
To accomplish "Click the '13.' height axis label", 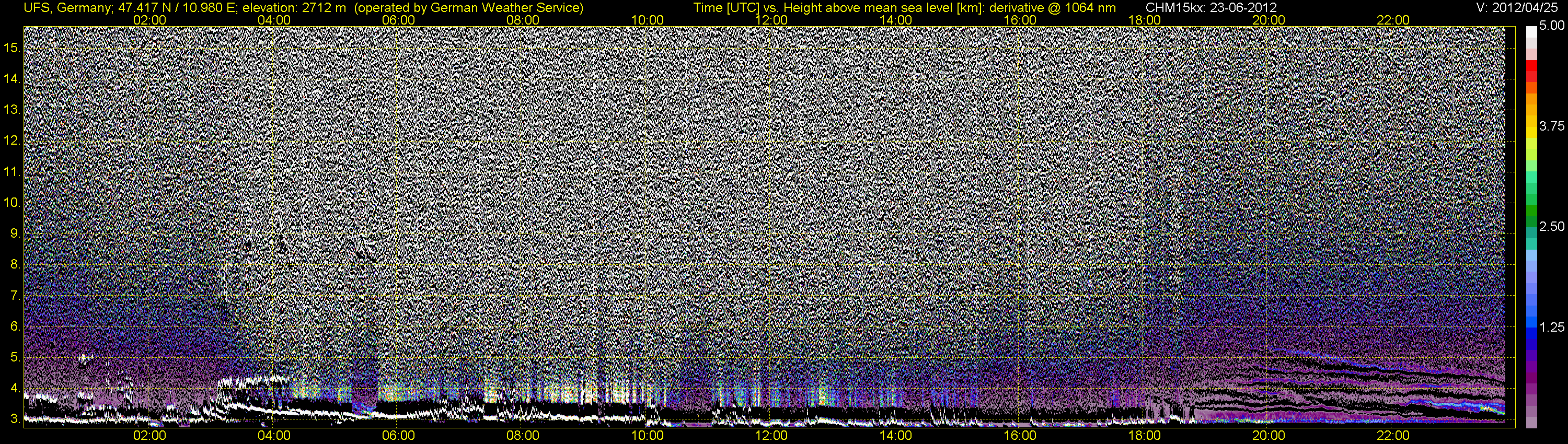I will [x=13, y=110].
